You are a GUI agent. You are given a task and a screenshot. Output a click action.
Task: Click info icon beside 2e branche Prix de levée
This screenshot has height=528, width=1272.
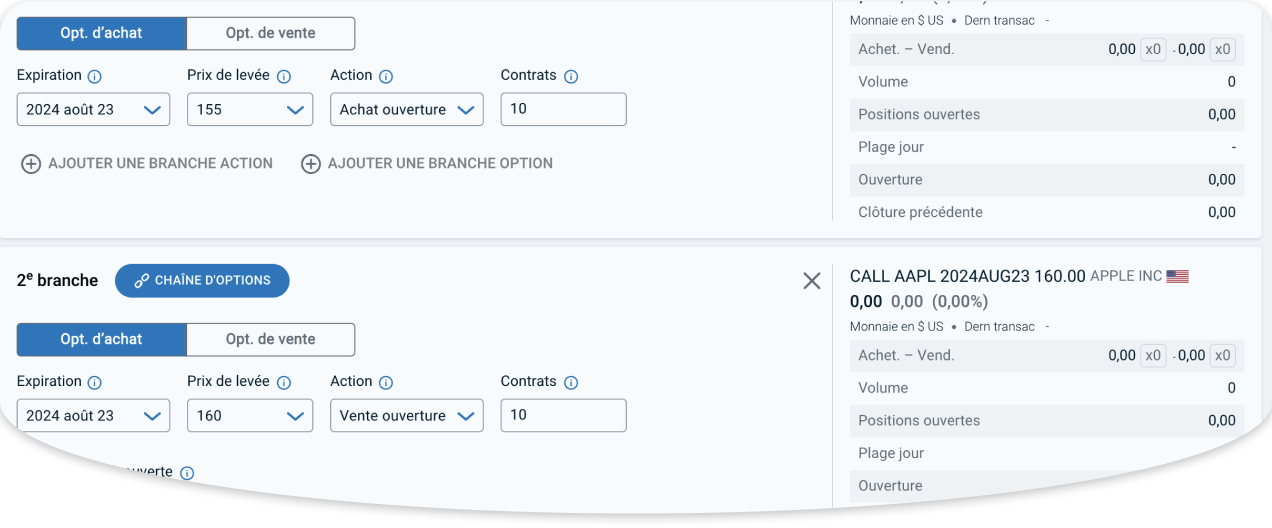click(x=284, y=382)
